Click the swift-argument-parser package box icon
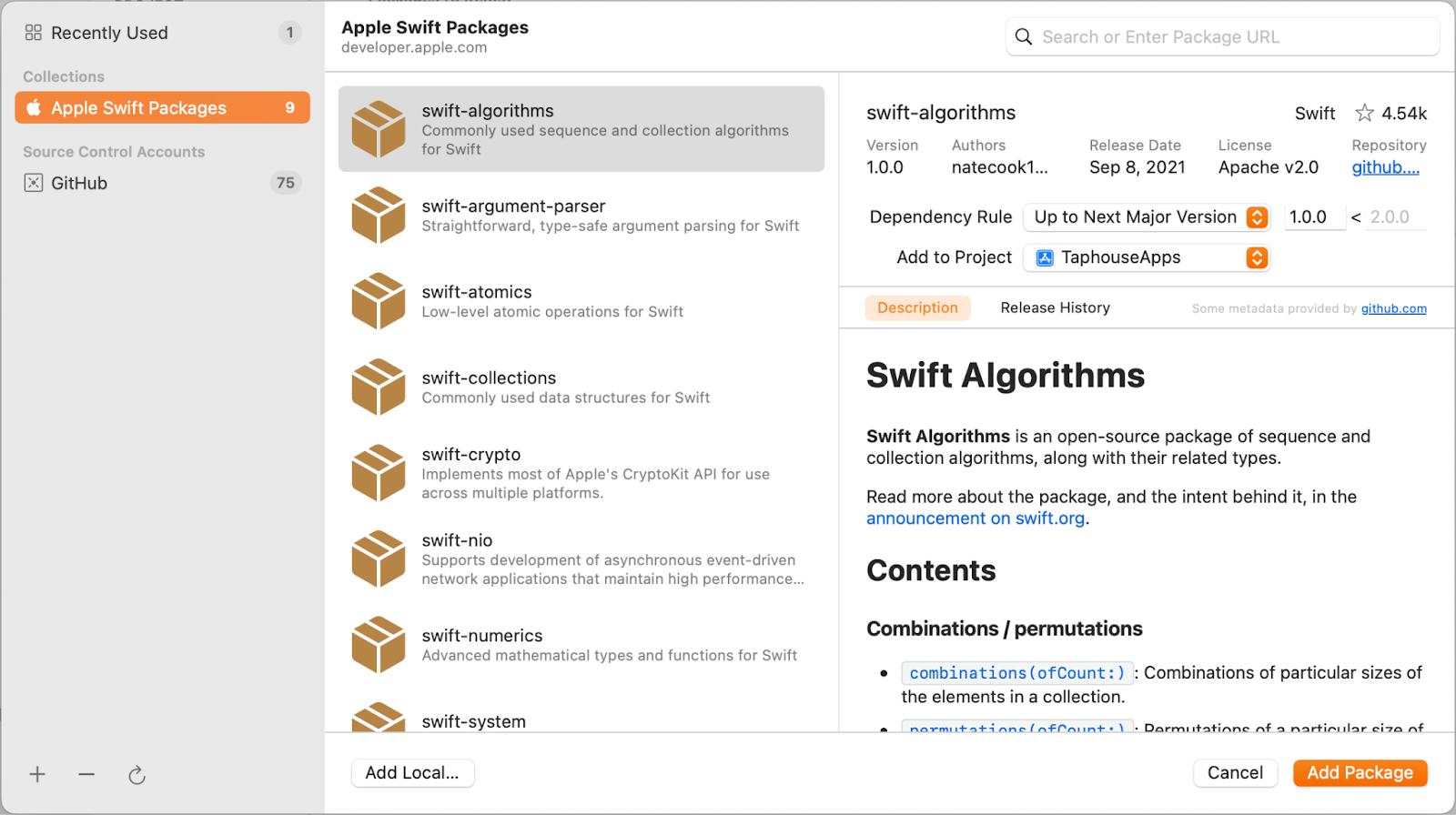 379,216
